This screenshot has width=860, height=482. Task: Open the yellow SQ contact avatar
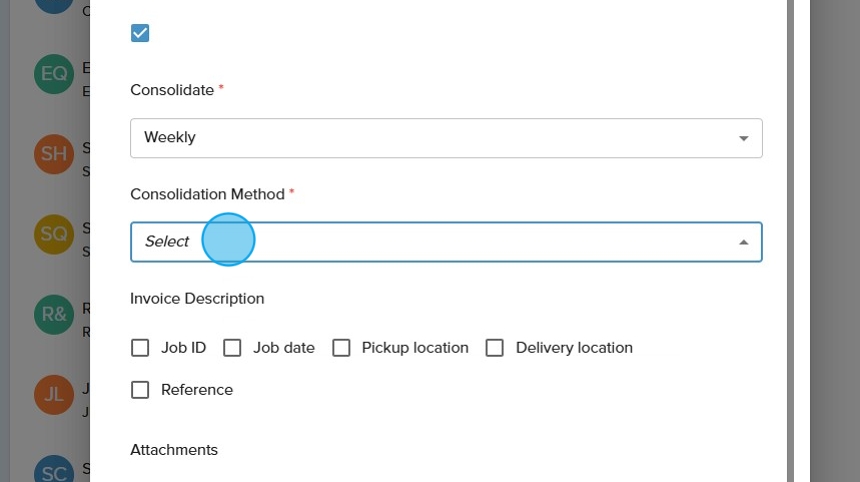[54, 234]
